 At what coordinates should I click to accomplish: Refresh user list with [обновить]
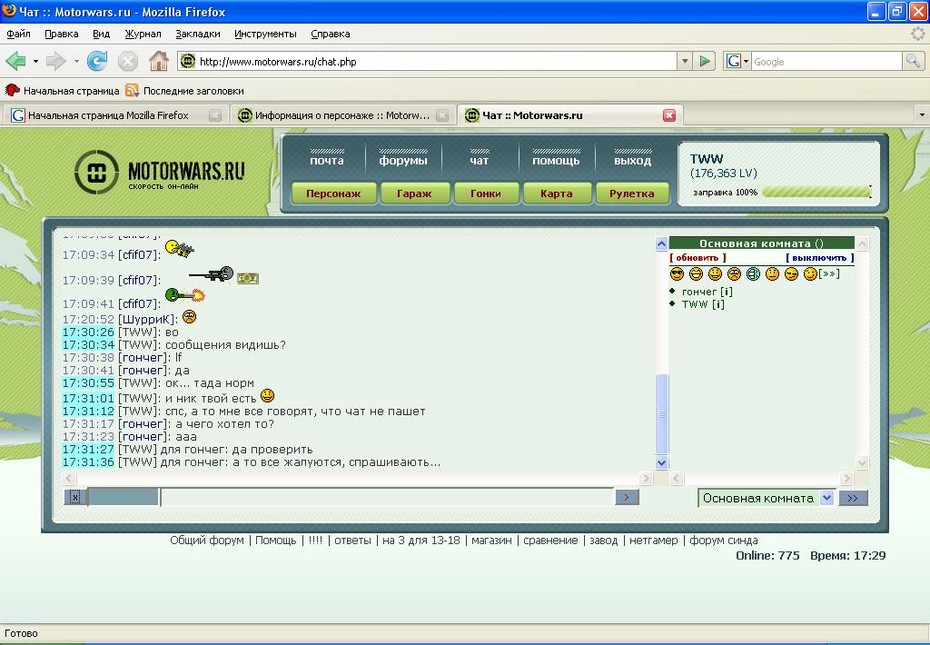(x=698, y=258)
